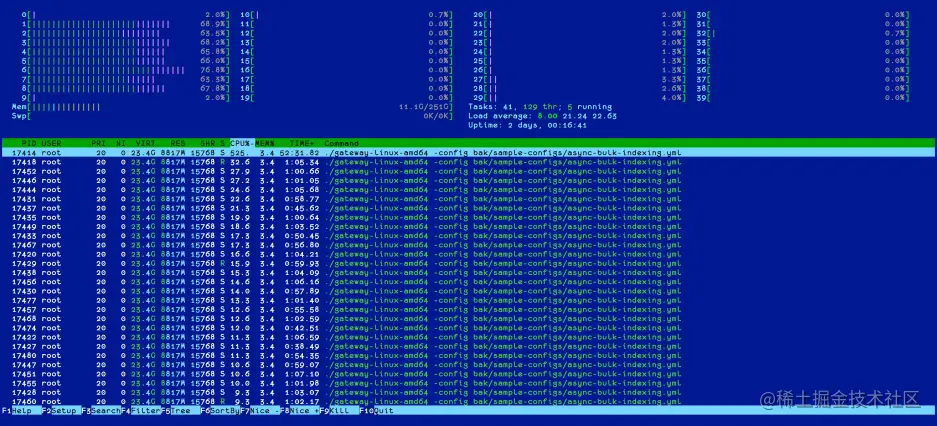The width and height of the screenshot is (937, 426).
Task: Select process row with PID 17457
Action: (468, 309)
